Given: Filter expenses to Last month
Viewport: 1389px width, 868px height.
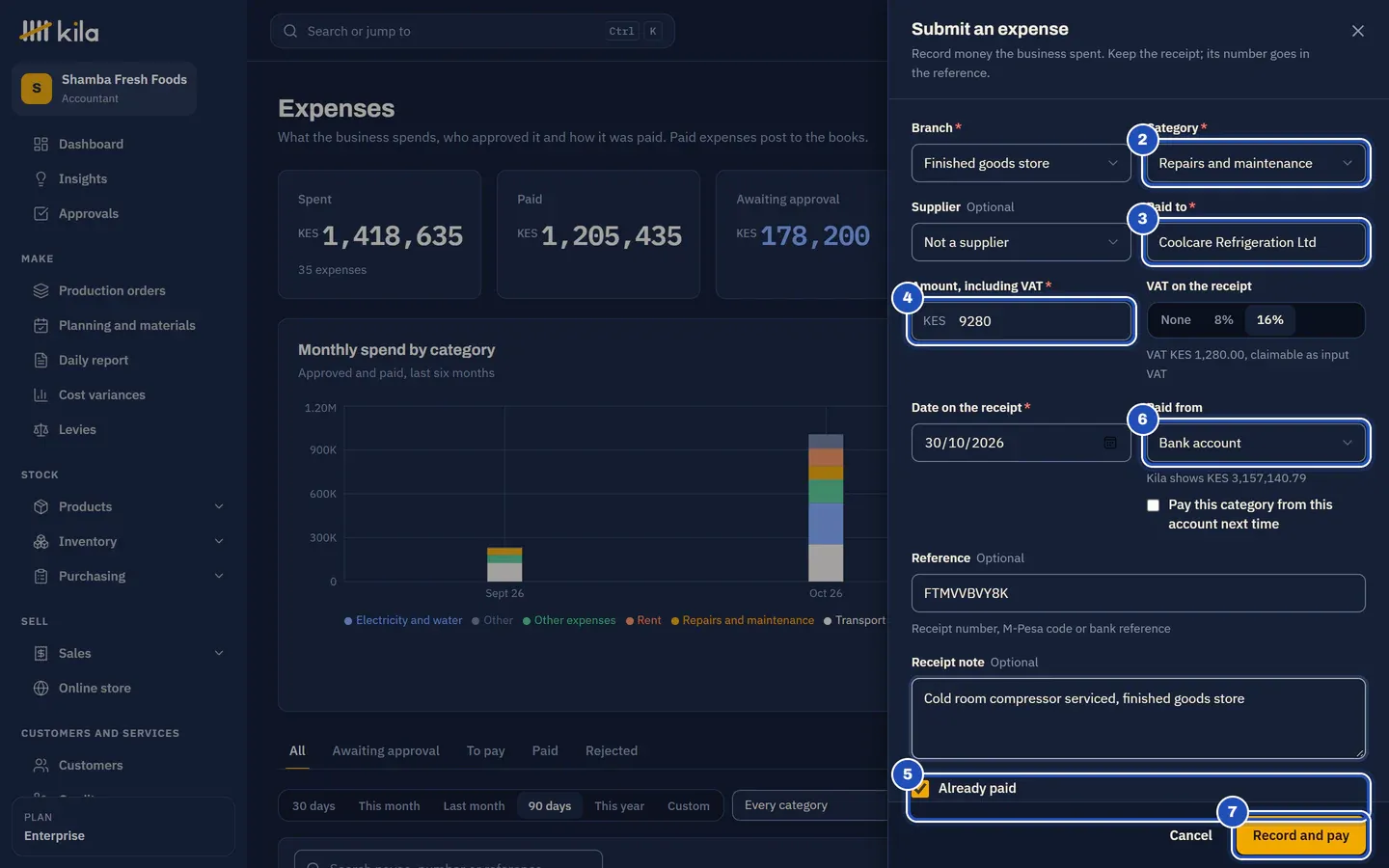Looking at the screenshot, I should (474, 805).
